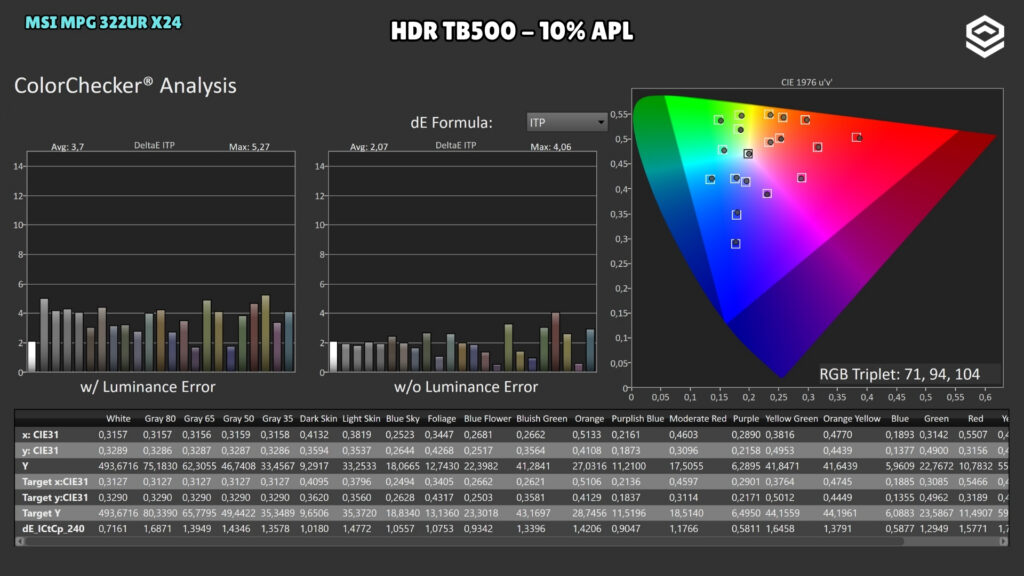Viewport: 1024px width, 576px height.
Task: Click the layered hexagon logo icon
Action: point(984,36)
